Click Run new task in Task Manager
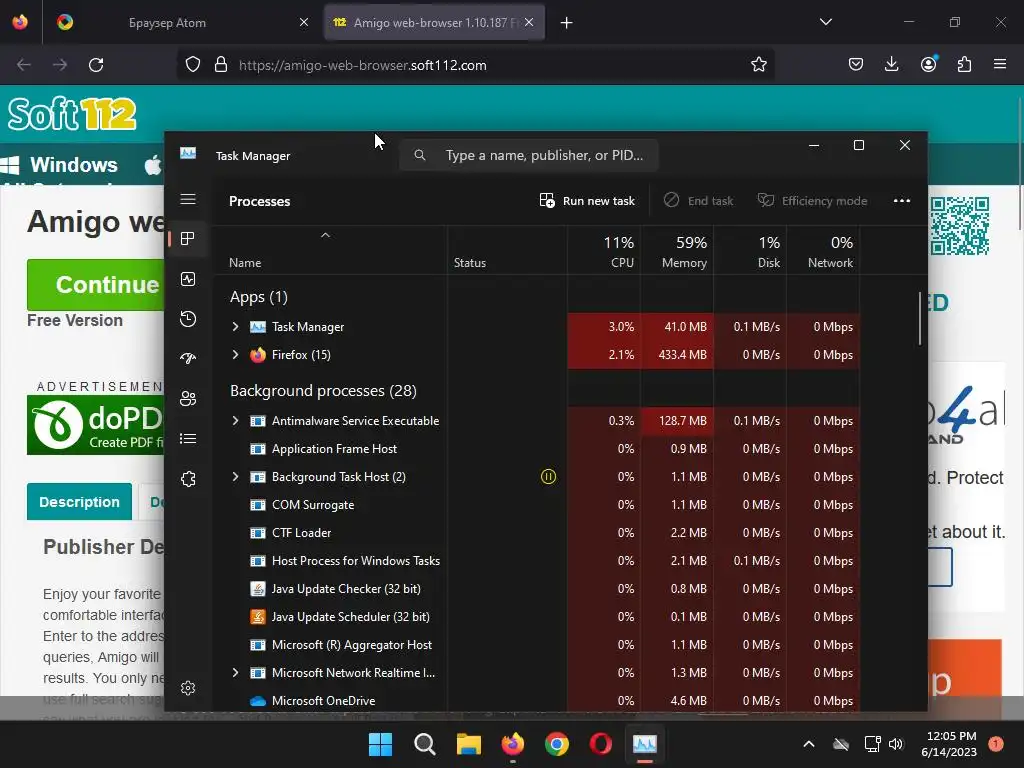The height and width of the screenshot is (768, 1024). (587, 200)
